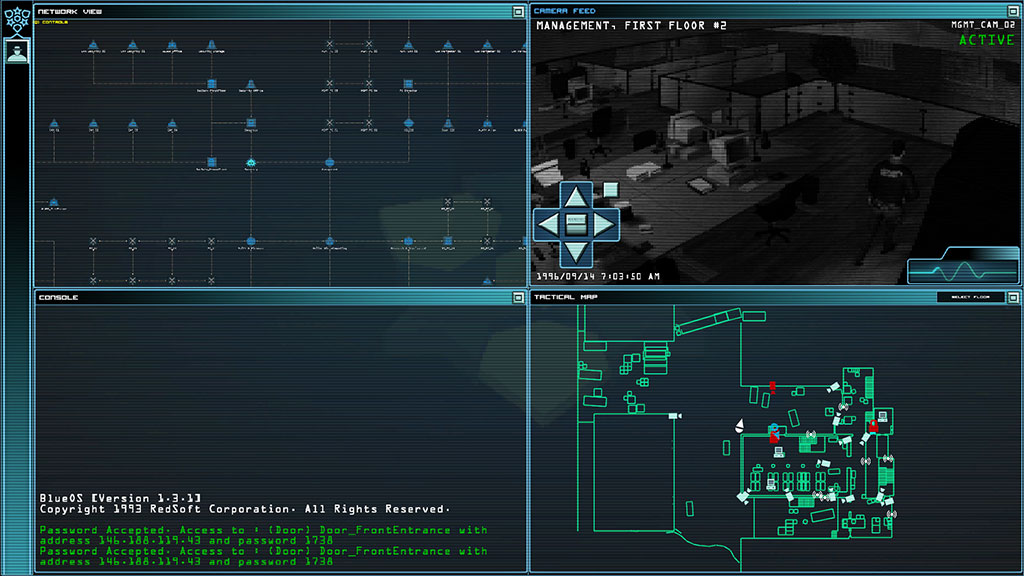1024x576 pixels.
Task: Expand the Console panel with corner button
Action: click(x=517, y=298)
